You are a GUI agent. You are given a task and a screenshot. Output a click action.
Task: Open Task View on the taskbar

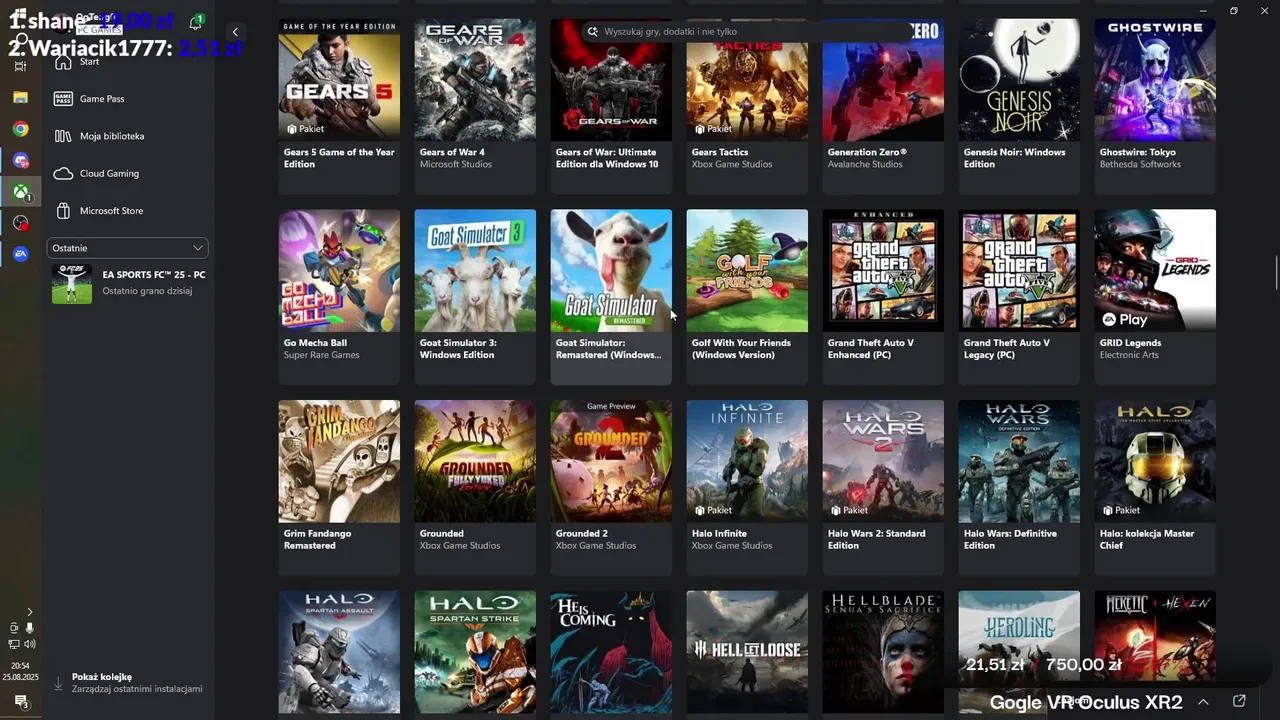[20, 67]
